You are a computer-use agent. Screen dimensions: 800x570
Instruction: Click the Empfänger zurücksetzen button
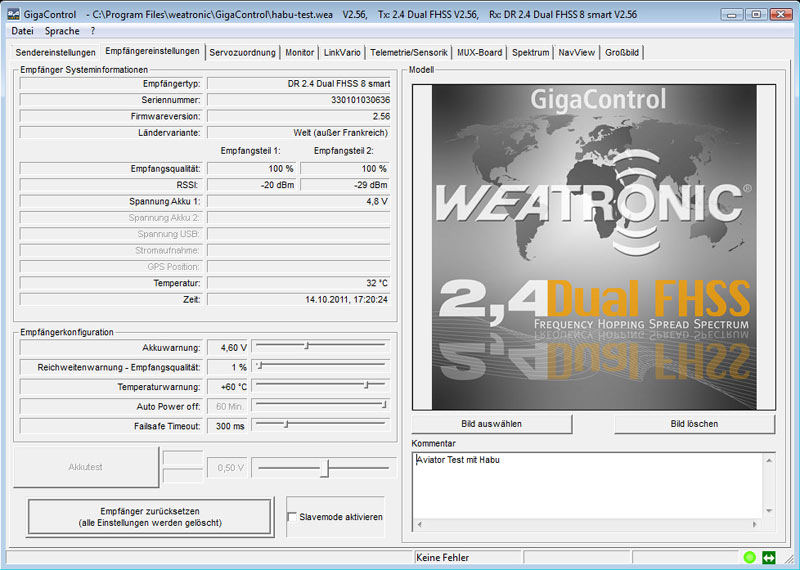tap(149, 517)
